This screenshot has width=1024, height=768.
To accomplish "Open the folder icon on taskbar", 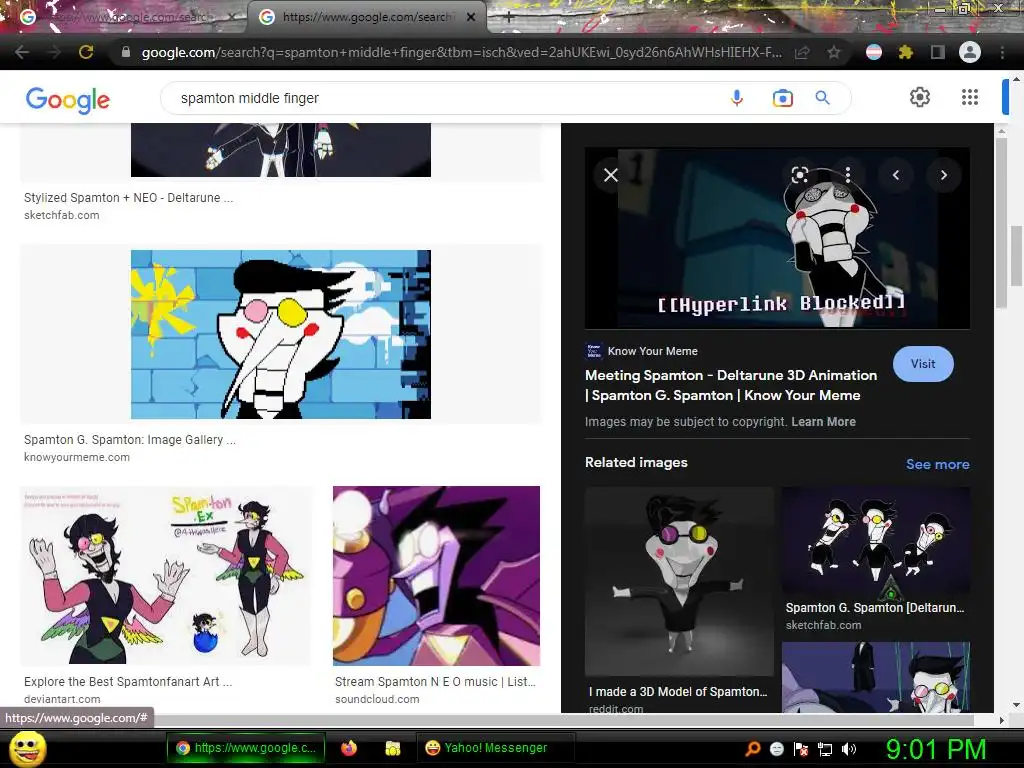I will 393,748.
